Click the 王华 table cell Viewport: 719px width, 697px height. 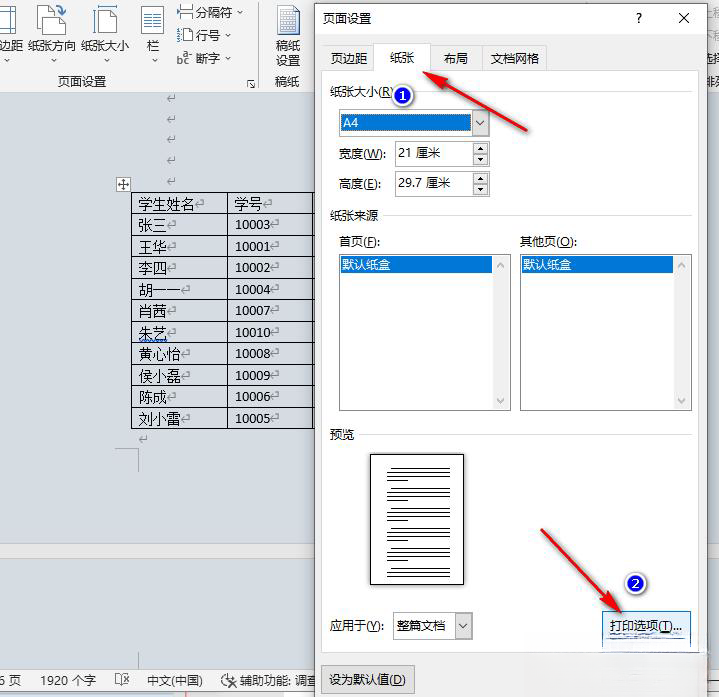pyautogui.click(x=179, y=247)
